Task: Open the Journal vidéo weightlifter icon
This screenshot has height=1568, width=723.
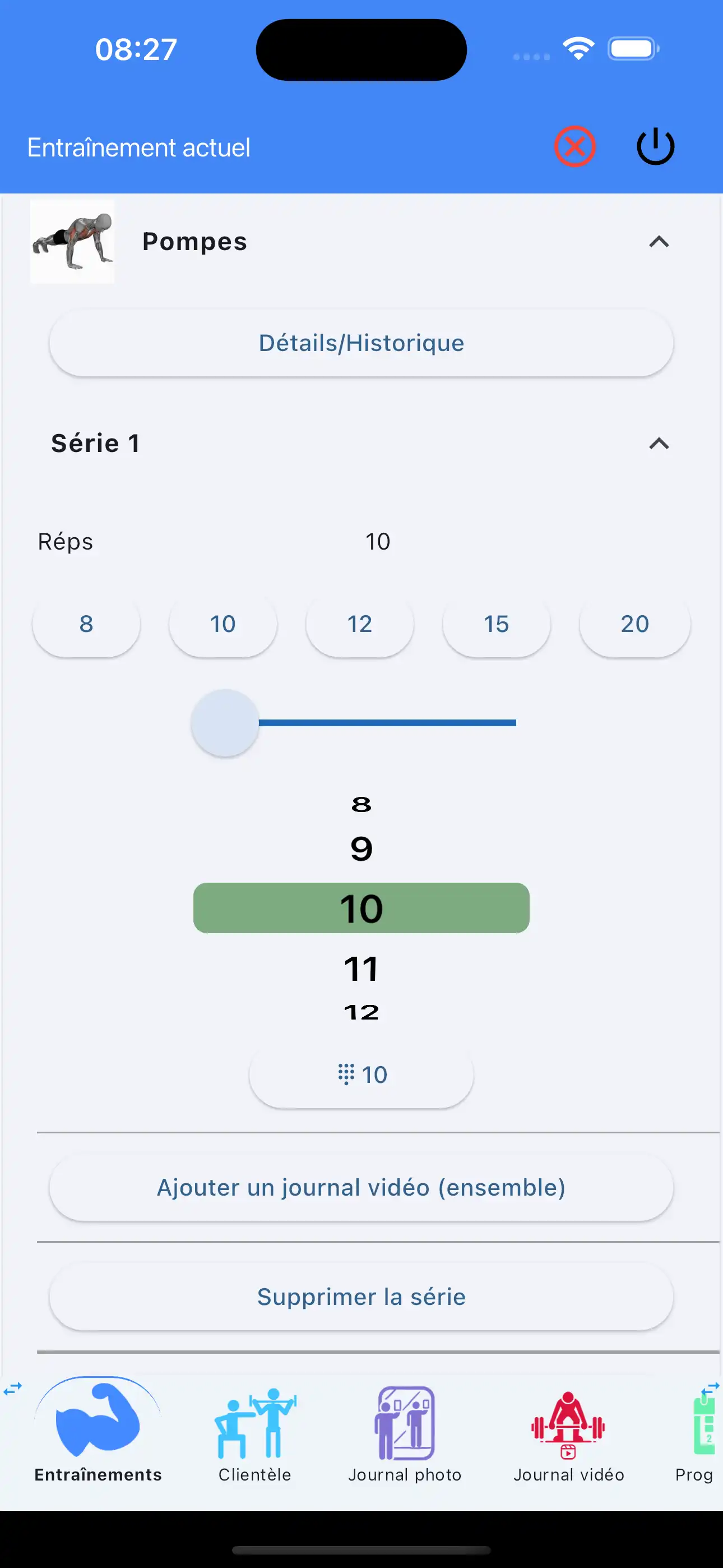Action: [x=568, y=1422]
